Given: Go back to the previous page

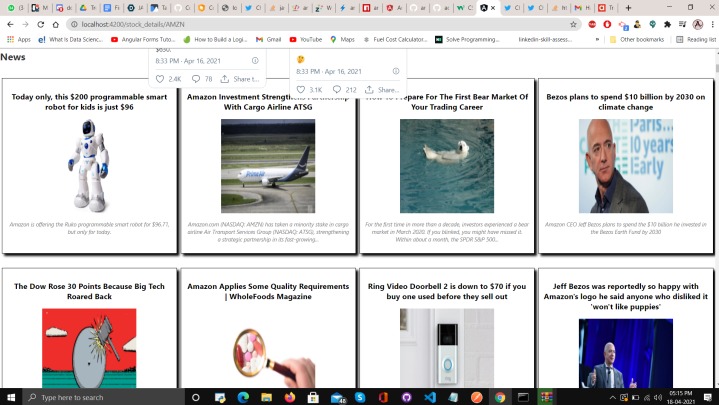Looking at the screenshot, I should [x=10, y=24].
